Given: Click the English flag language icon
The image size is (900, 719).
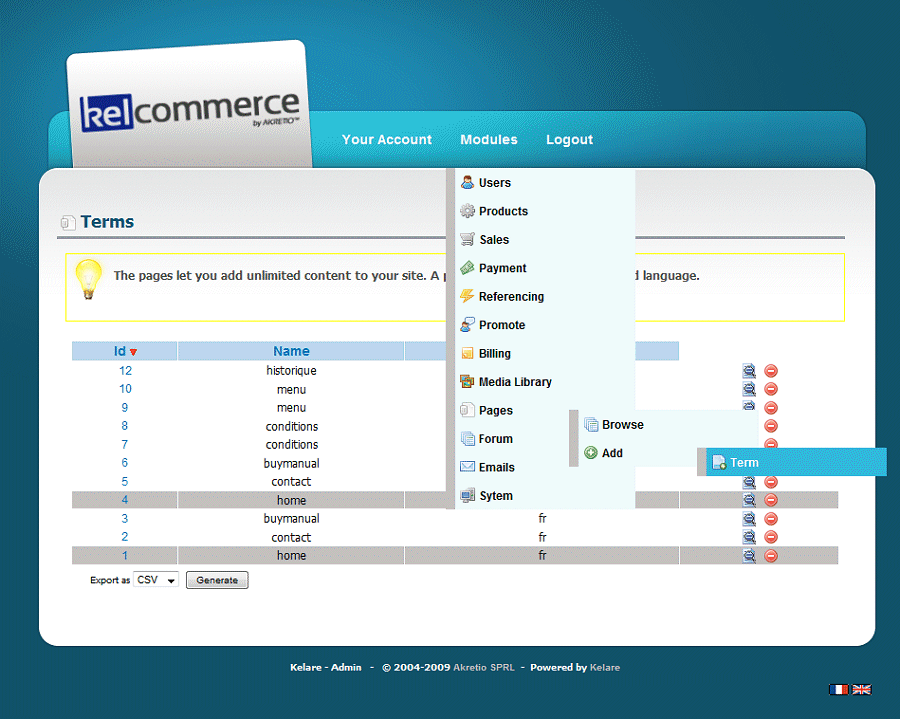Looking at the screenshot, I should 861,689.
